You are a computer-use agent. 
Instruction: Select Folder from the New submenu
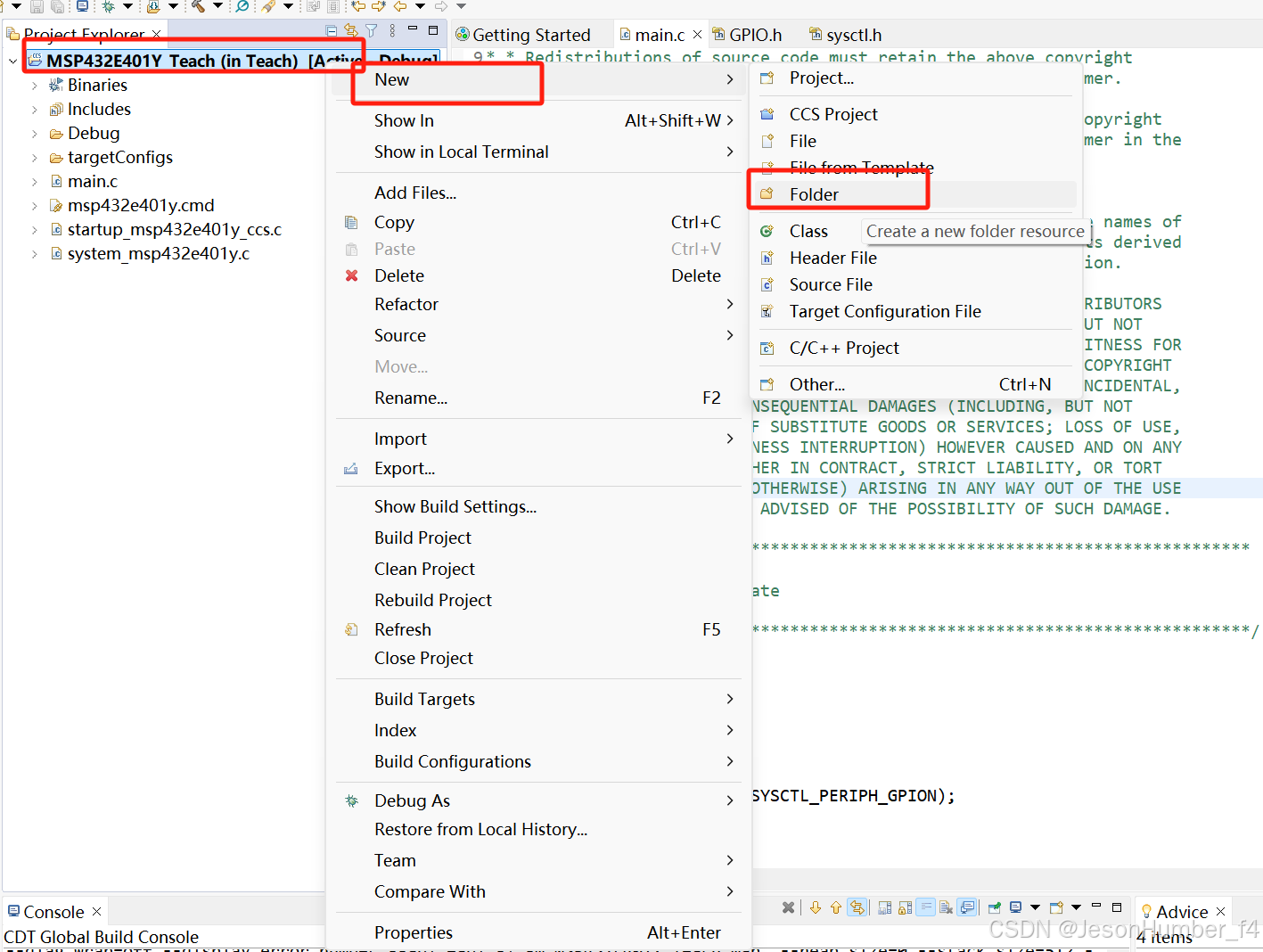coord(814,194)
